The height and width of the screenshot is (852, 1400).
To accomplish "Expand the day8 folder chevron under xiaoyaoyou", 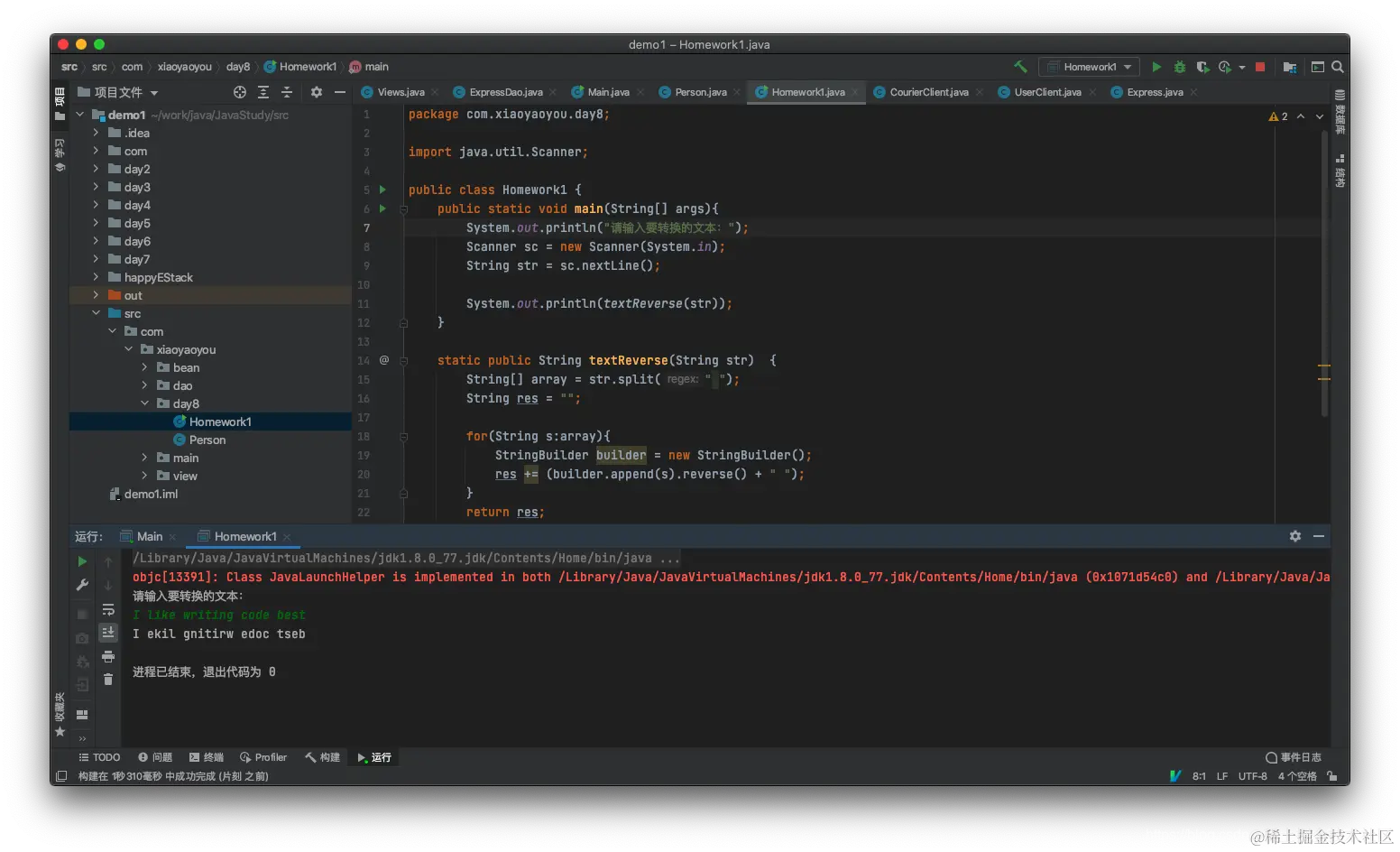I will point(145,403).
